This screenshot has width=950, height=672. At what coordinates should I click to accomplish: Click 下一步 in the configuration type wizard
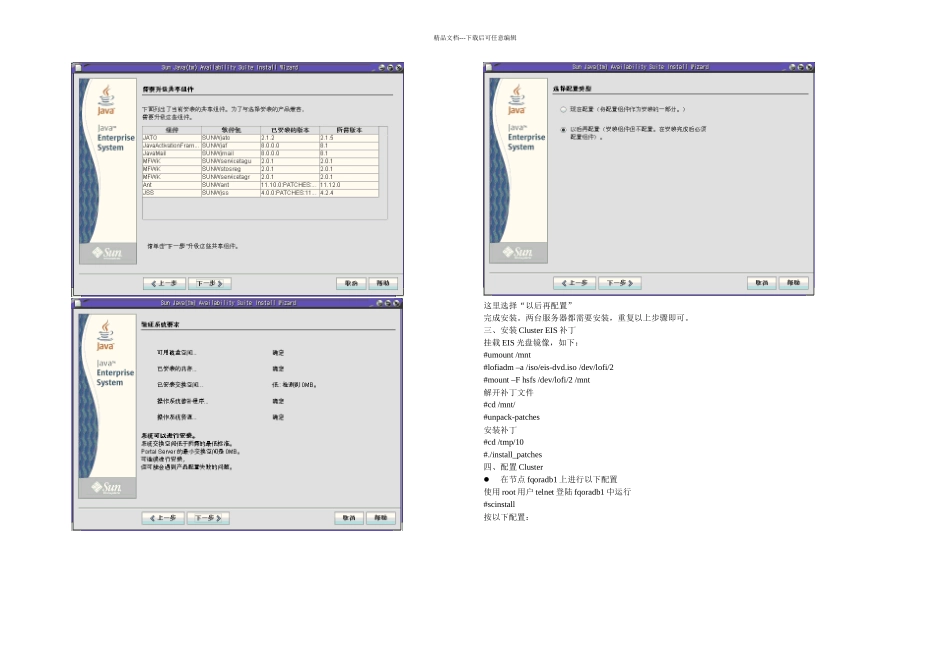coord(619,283)
